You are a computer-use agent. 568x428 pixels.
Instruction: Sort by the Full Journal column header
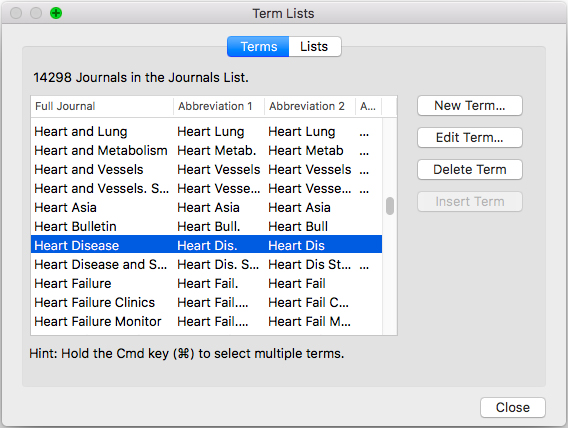(x=102, y=106)
